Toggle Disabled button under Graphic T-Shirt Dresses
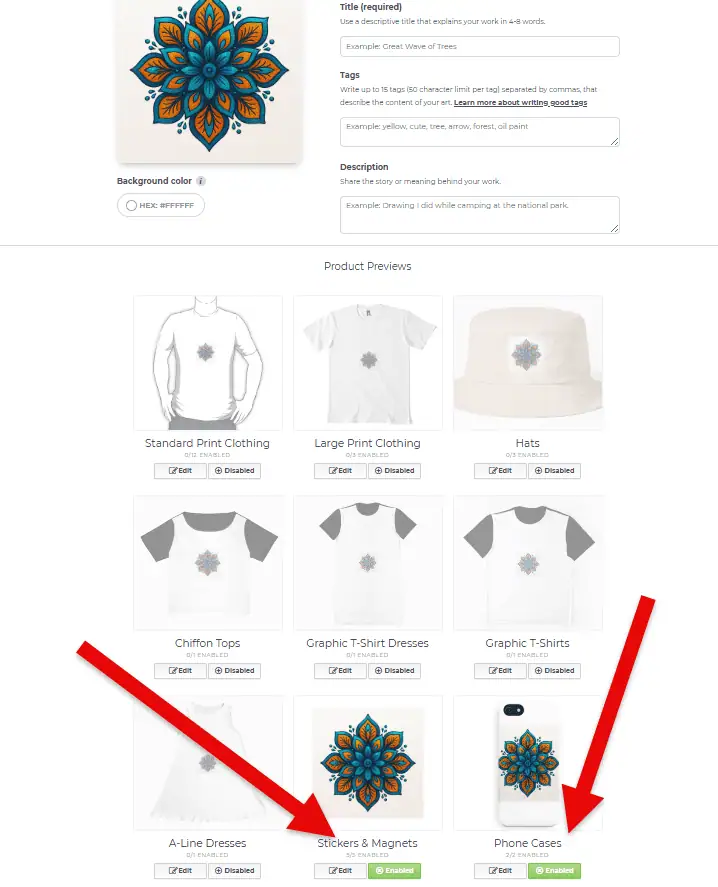 pyautogui.click(x=394, y=671)
